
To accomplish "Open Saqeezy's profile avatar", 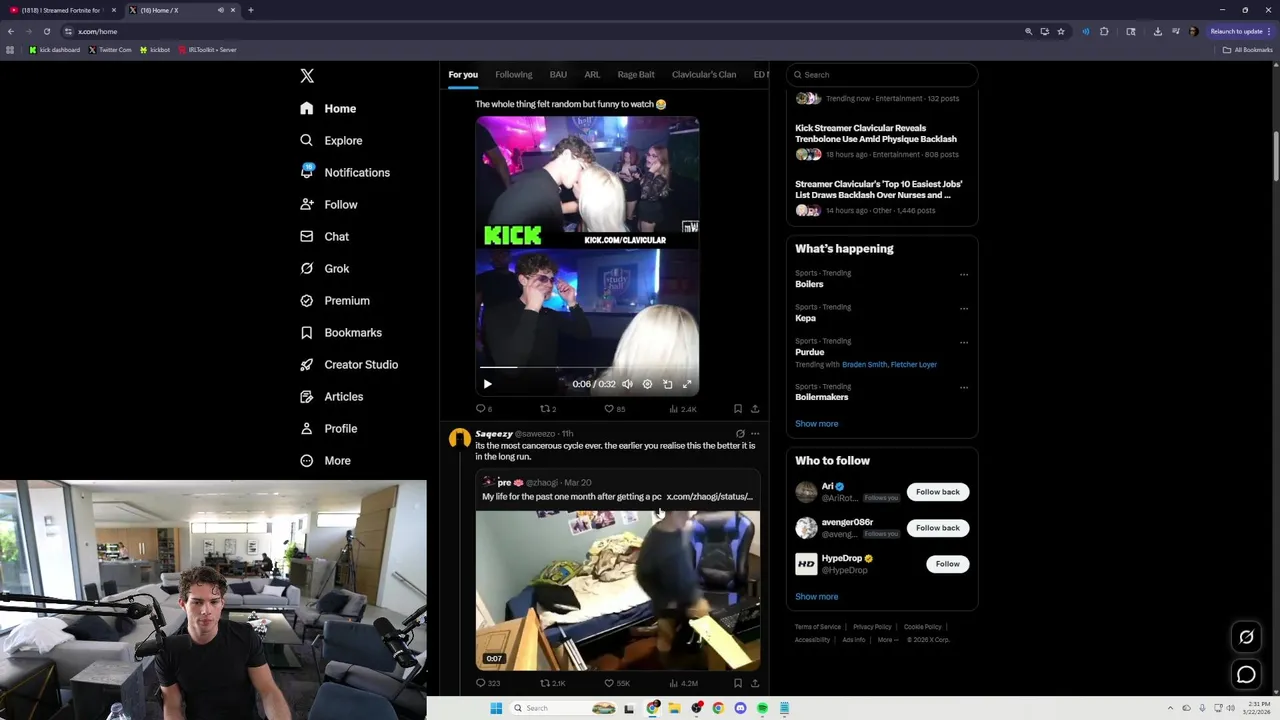I will (x=460, y=438).
